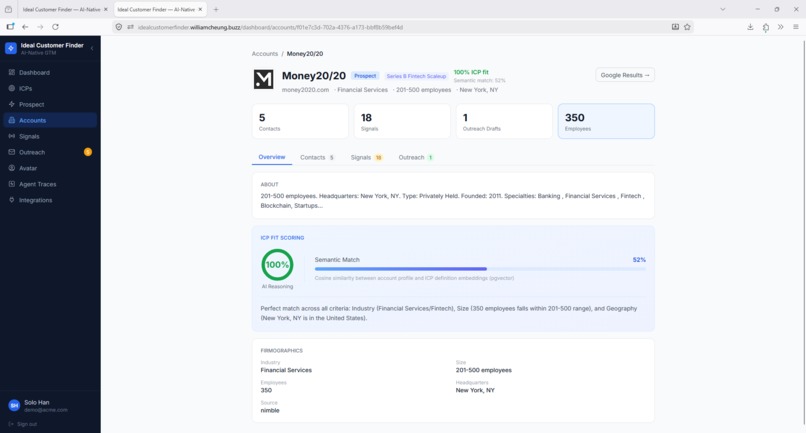
Task: Click the 18 Signals stat card
Action: tap(402, 121)
